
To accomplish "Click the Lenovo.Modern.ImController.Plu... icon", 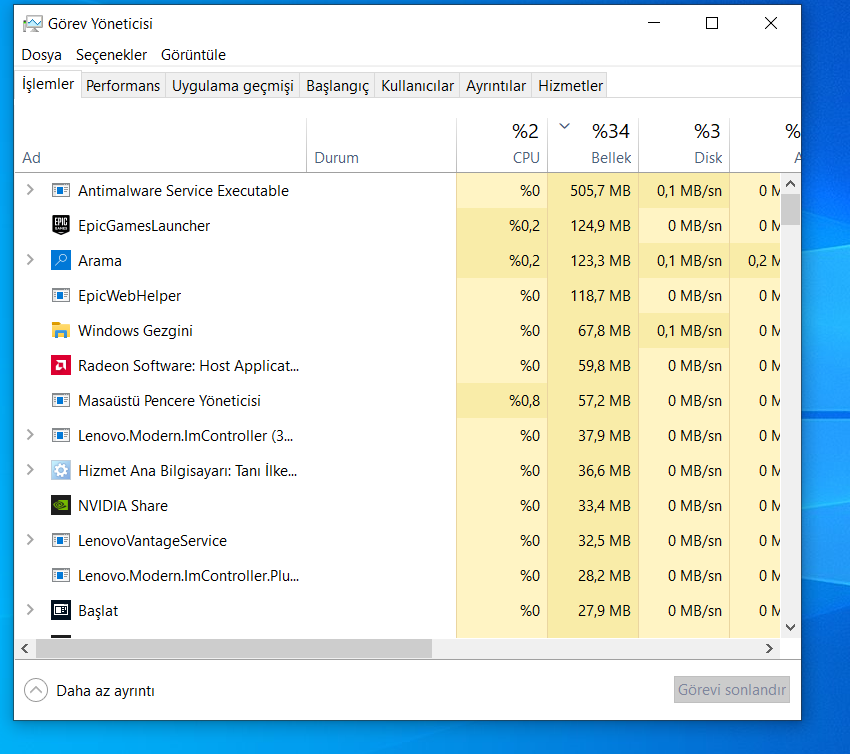I will click(x=61, y=575).
